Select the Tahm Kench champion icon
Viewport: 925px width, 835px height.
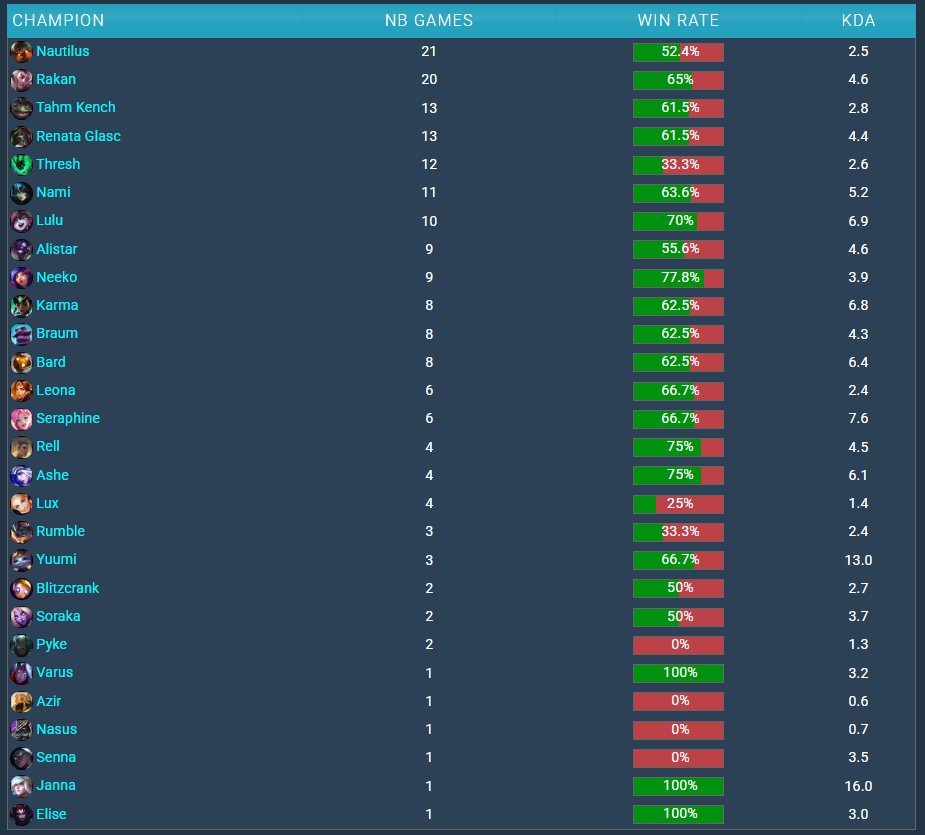(21, 108)
